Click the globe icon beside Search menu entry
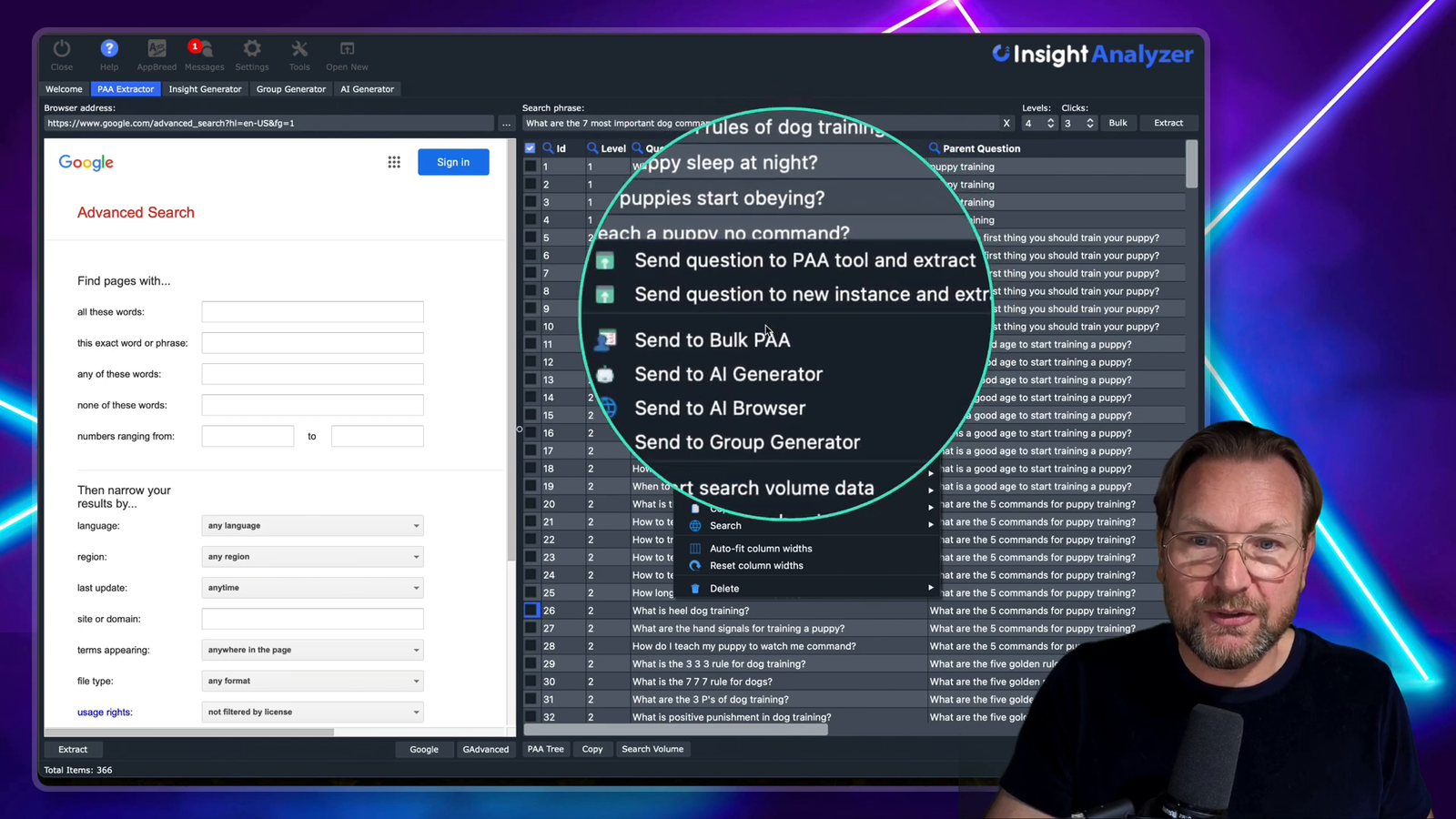This screenshot has width=1456, height=819. (695, 525)
